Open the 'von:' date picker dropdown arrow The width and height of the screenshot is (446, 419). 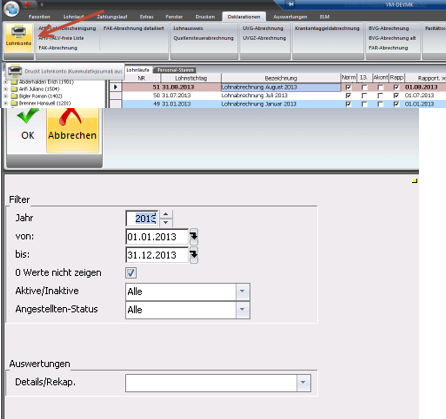point(194,237)
